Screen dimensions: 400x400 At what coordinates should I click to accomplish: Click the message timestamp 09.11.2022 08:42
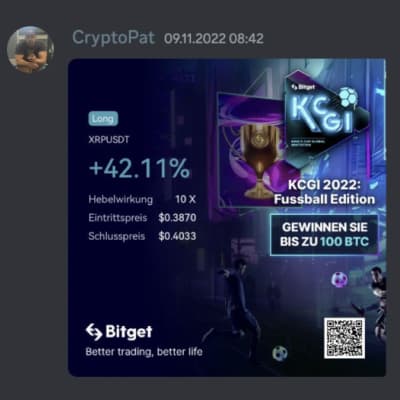[x=214, y=39]
